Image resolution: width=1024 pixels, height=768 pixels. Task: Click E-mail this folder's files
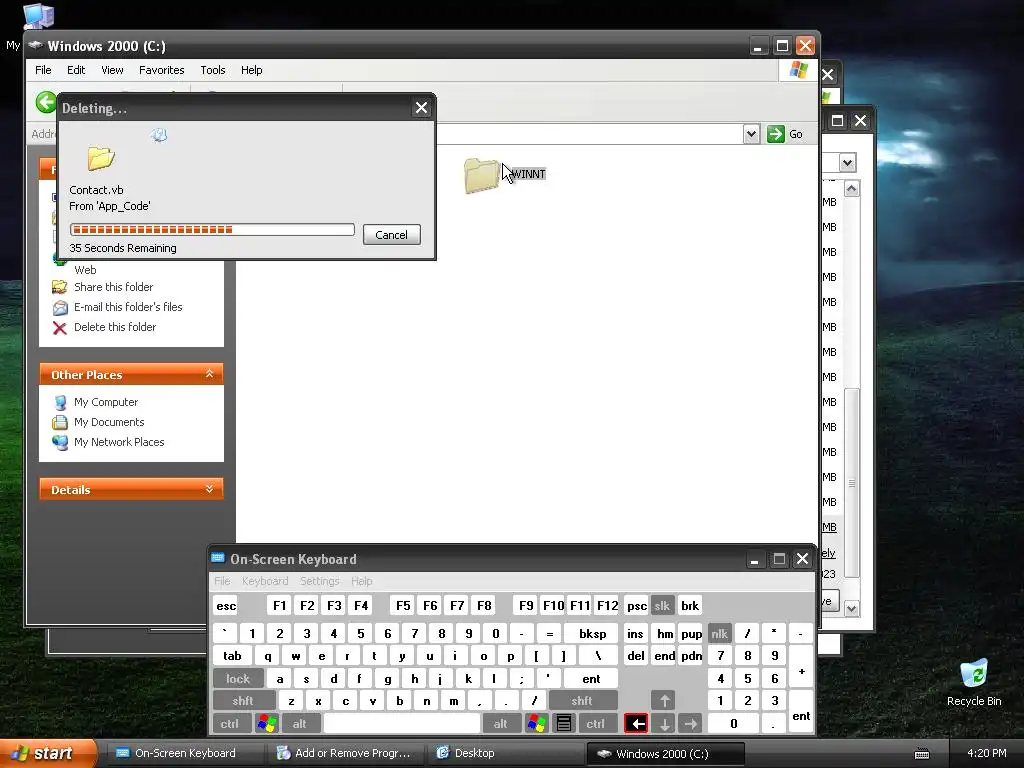[128, 307]
